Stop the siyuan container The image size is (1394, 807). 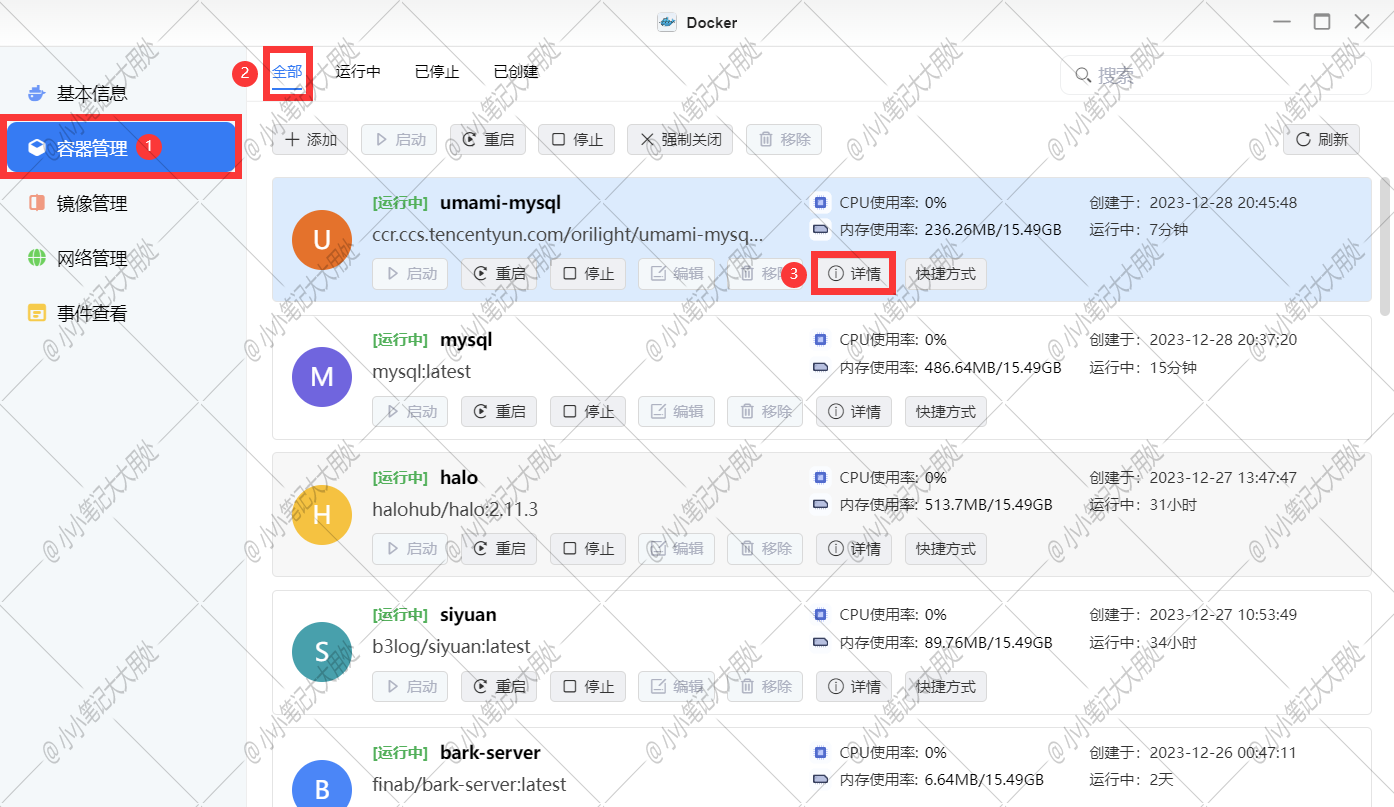588,686
